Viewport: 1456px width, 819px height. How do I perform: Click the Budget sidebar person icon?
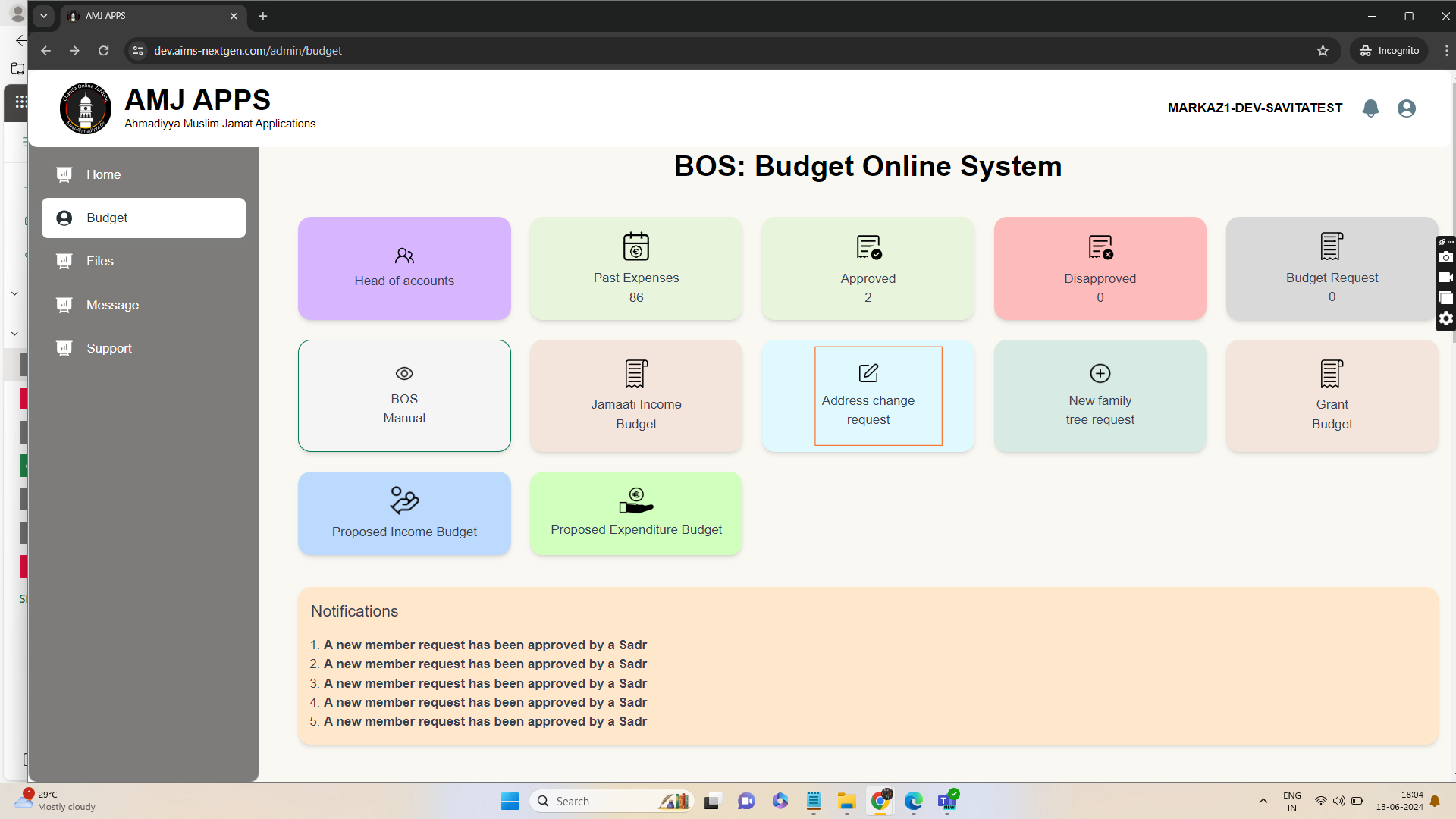(64, 218)
